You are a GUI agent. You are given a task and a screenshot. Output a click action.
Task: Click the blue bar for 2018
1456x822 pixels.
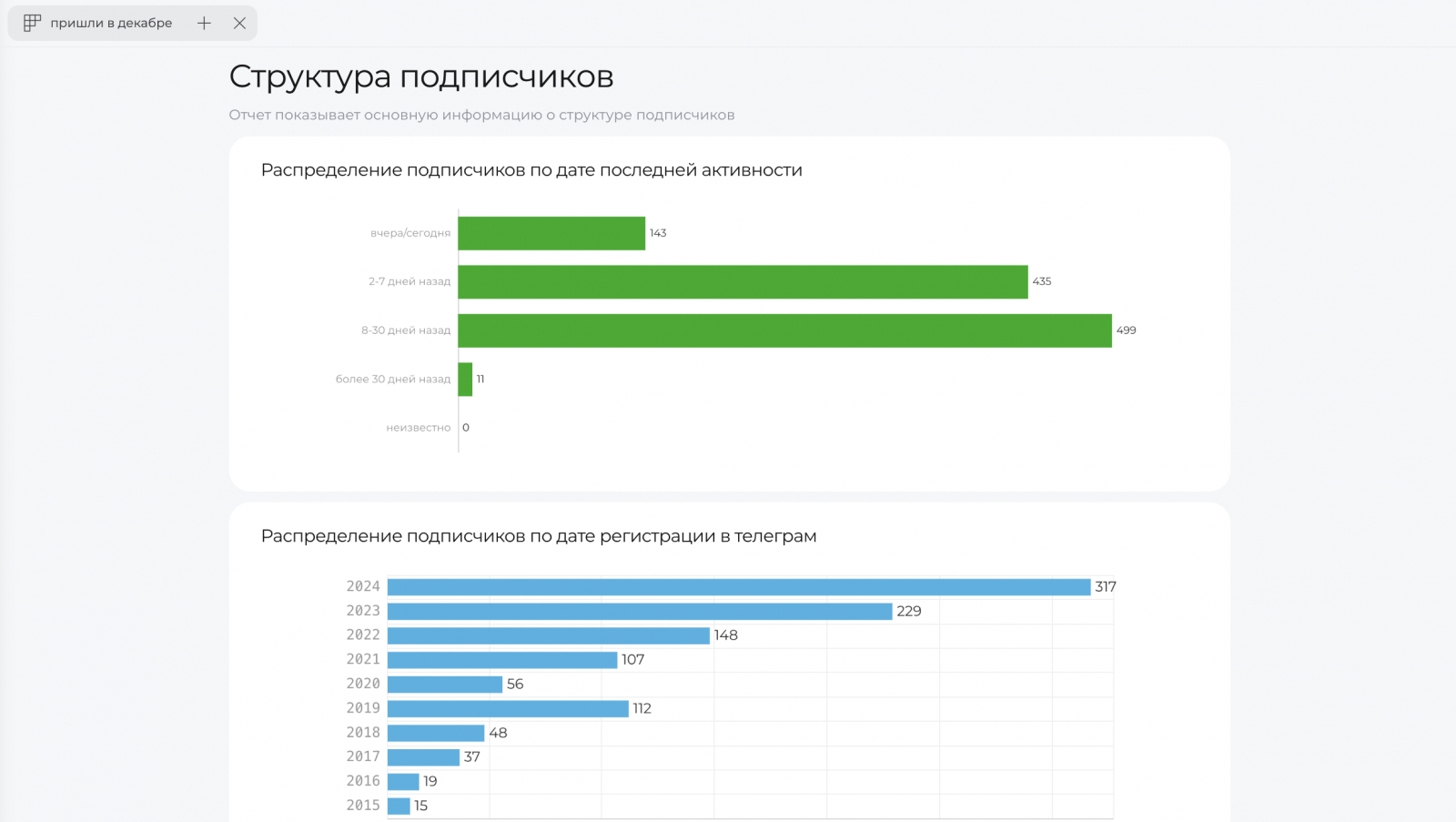point(436,733)
